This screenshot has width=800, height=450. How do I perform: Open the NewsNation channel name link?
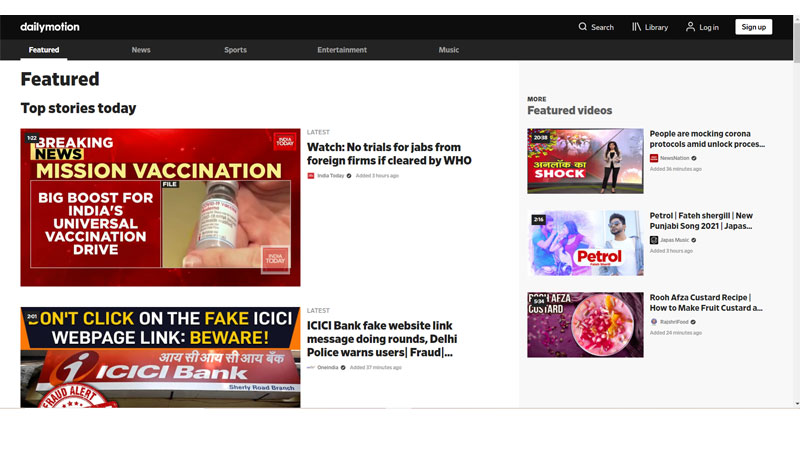(x=674, y=158)
